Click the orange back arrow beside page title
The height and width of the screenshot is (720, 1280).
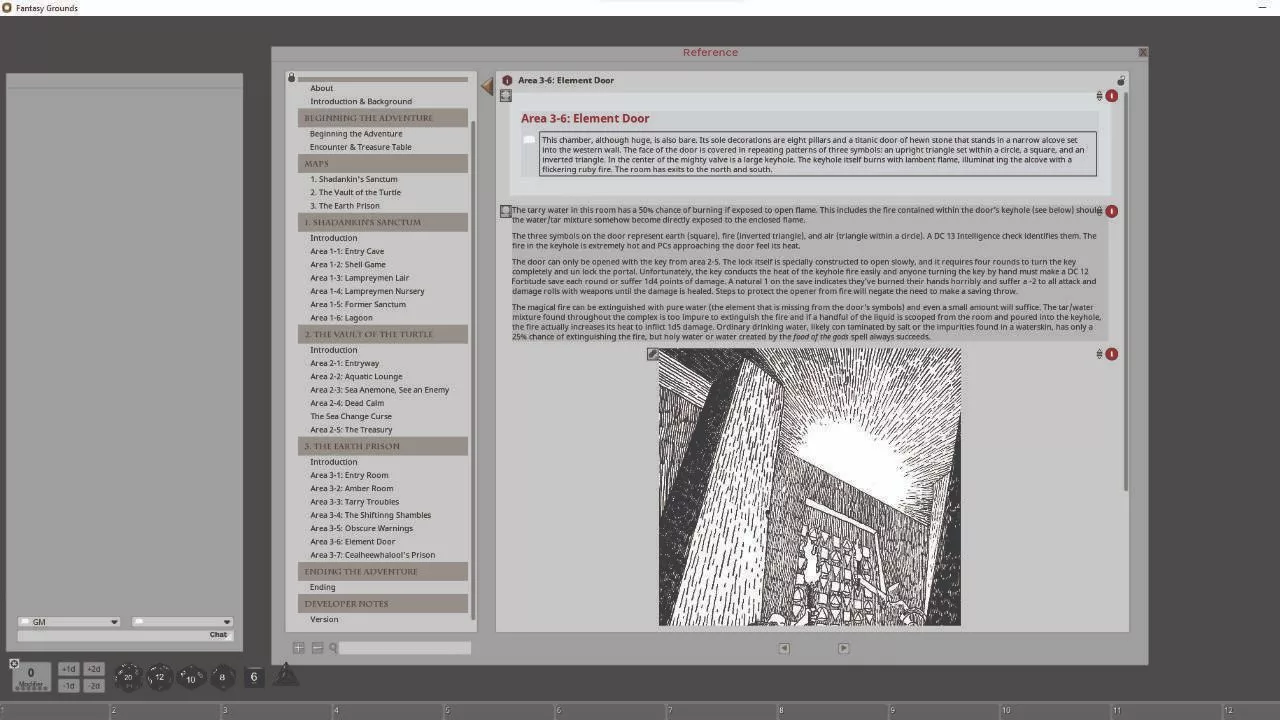[x=487, y=86]
